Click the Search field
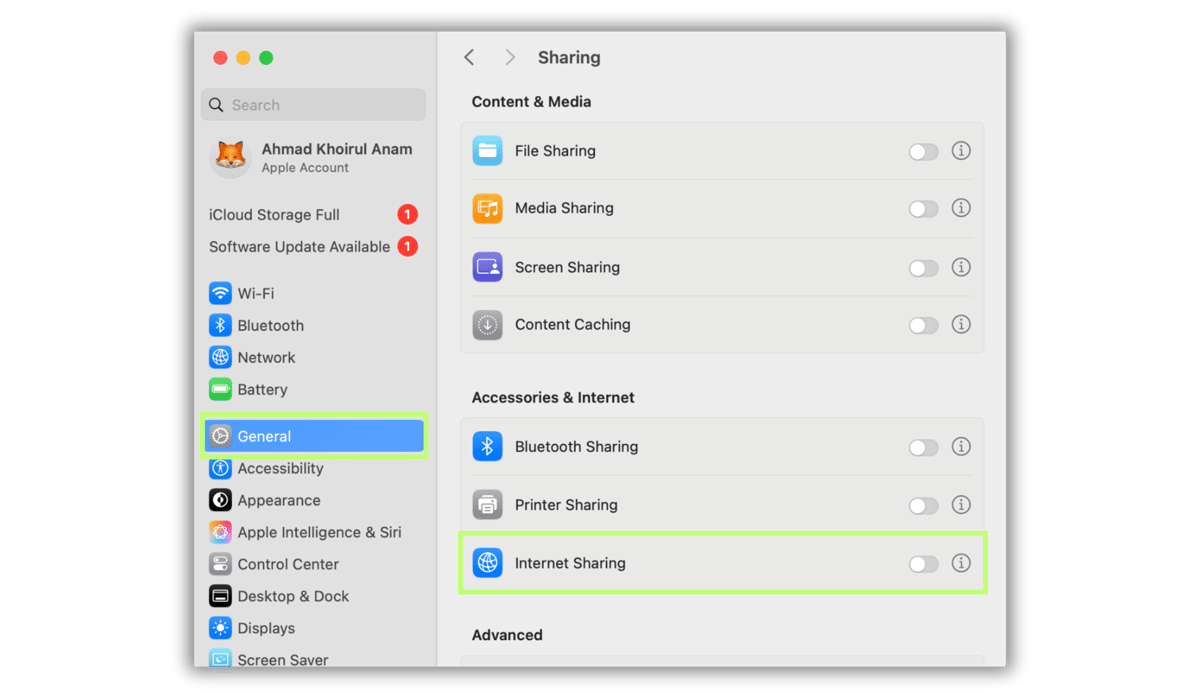Screen dimensions: 1200x698 [x=314, y=105]
